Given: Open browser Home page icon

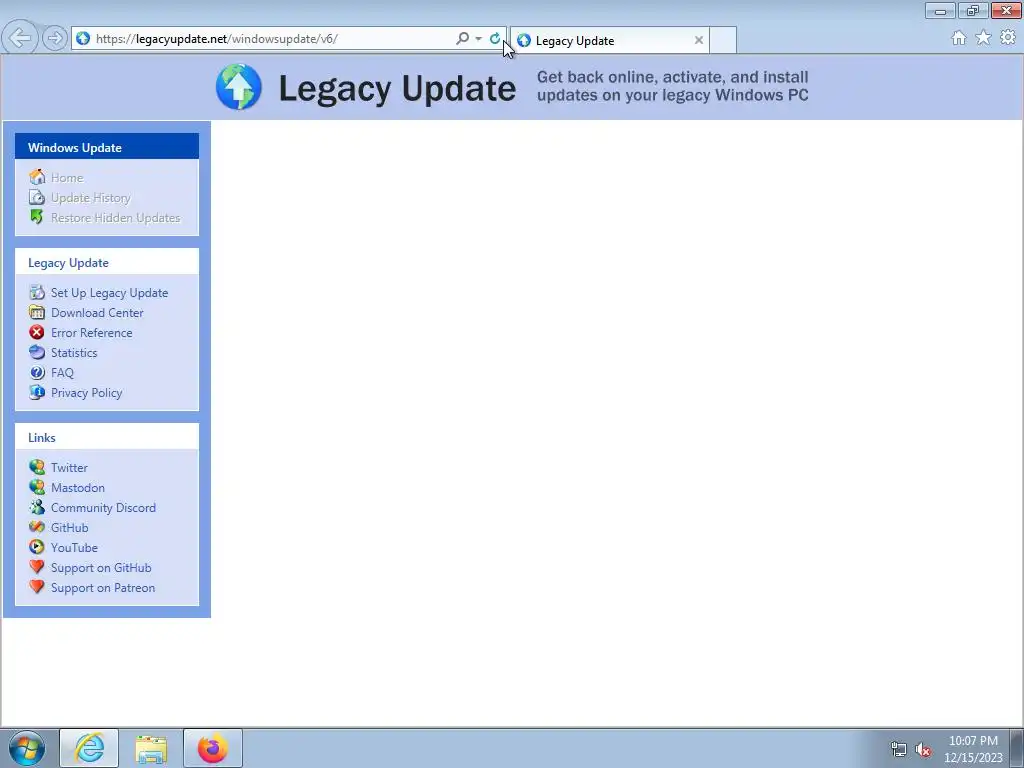Looking at the screenshot, I should click(x=959, y=38).
